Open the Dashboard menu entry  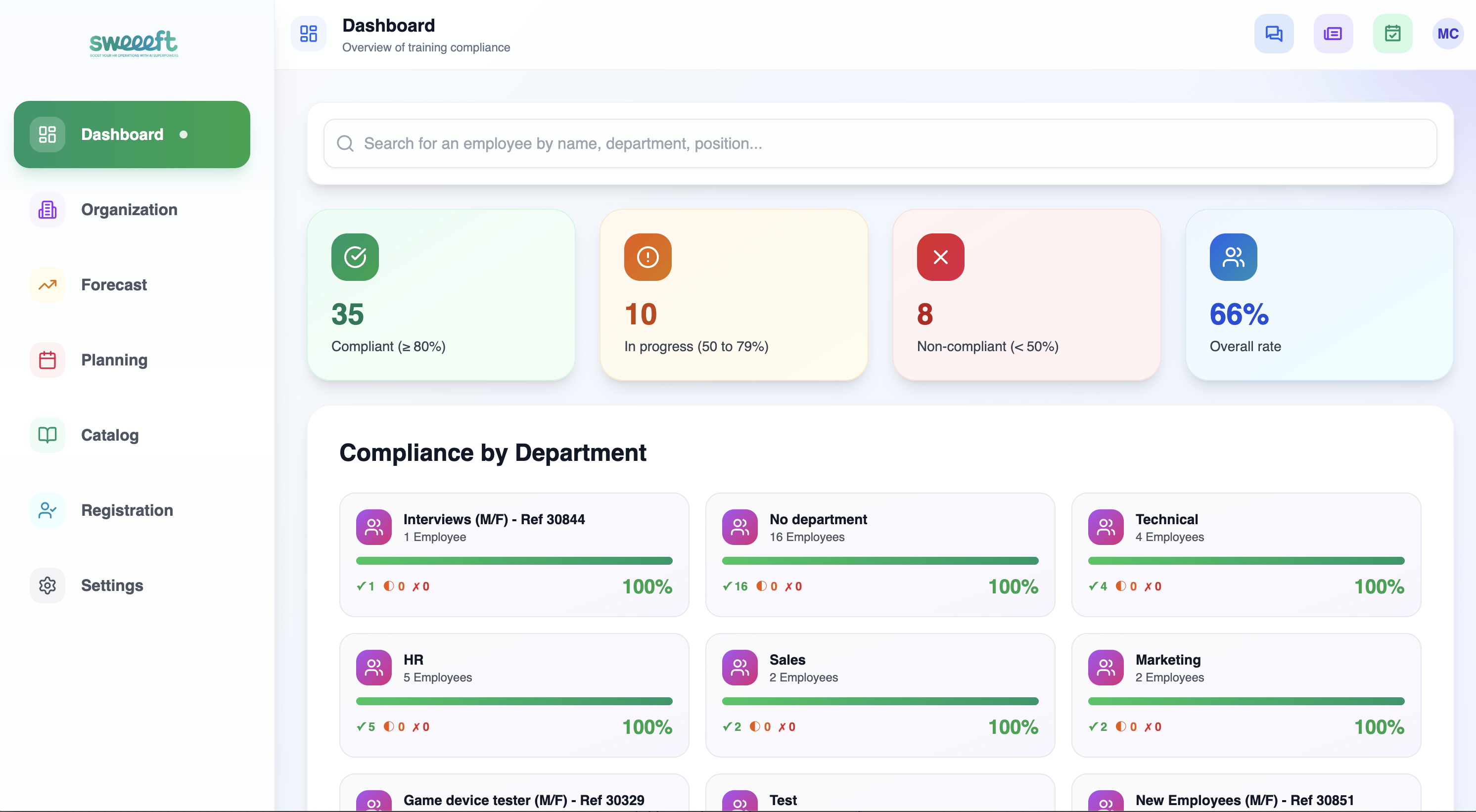pos(132,134)
